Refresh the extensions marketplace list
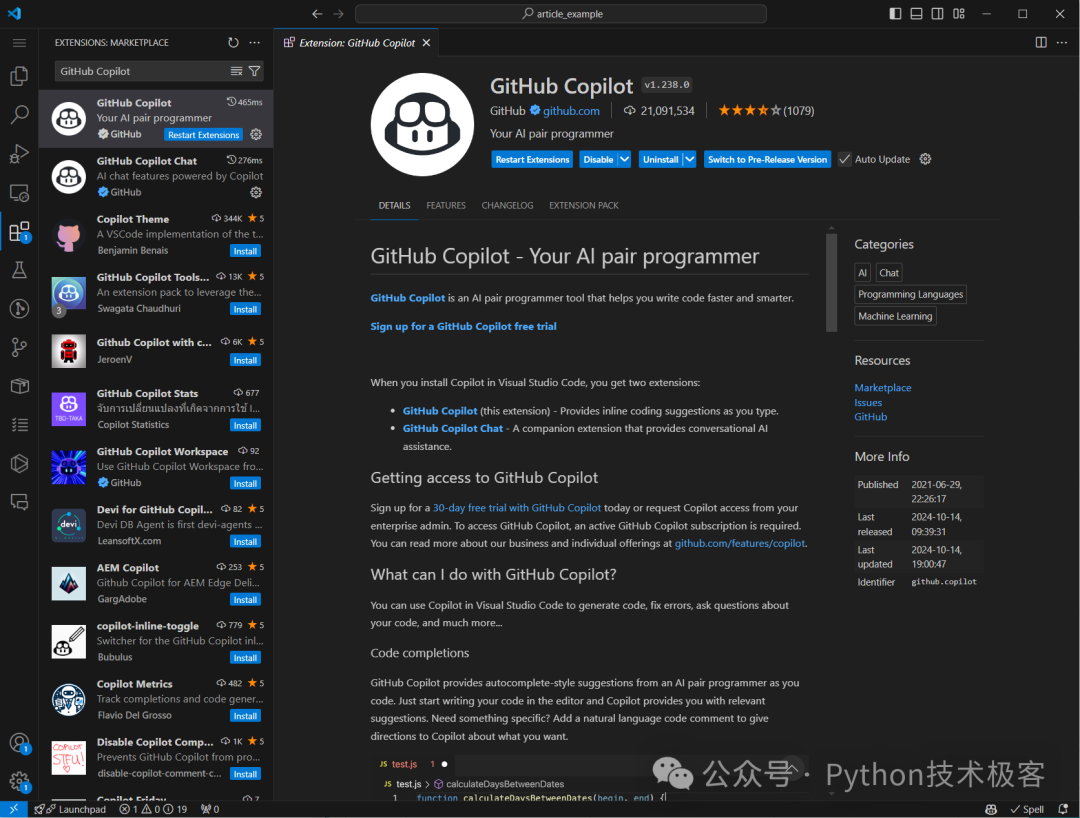 point(233,43)
